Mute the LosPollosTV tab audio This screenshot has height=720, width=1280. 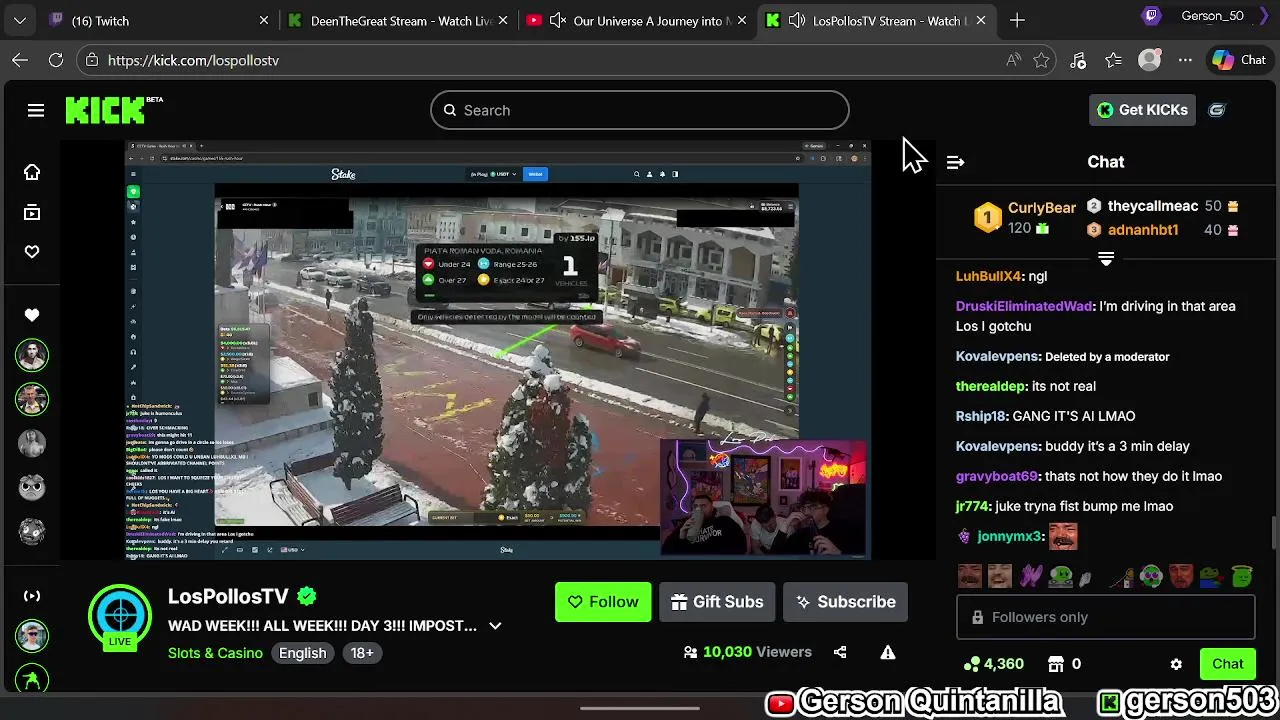tap(797, 20)
